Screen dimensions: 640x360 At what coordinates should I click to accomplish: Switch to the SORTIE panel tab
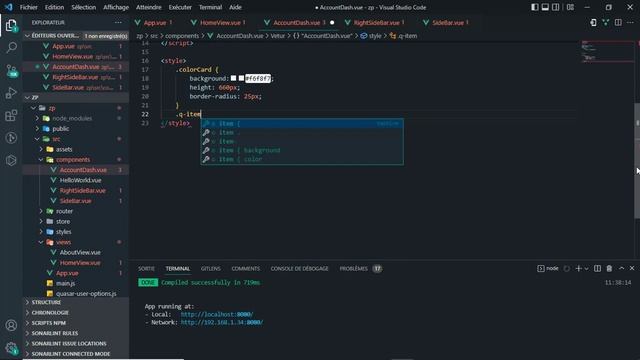pyautogui.click(x=146, y=269)
